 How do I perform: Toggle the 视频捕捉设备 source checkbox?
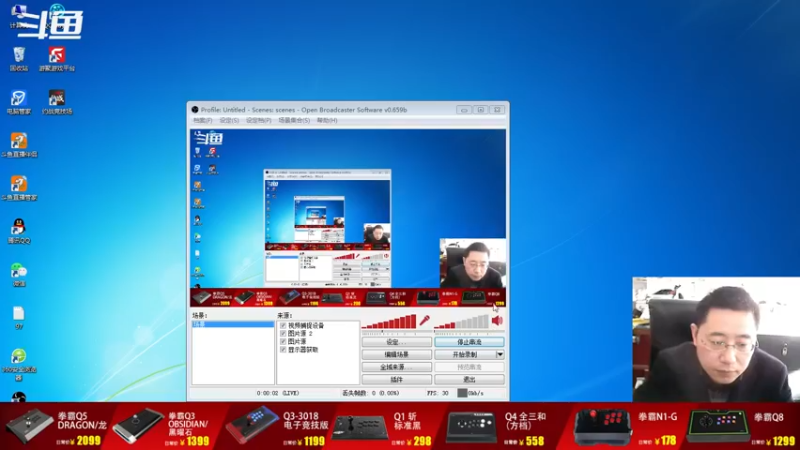coord(283,325)
